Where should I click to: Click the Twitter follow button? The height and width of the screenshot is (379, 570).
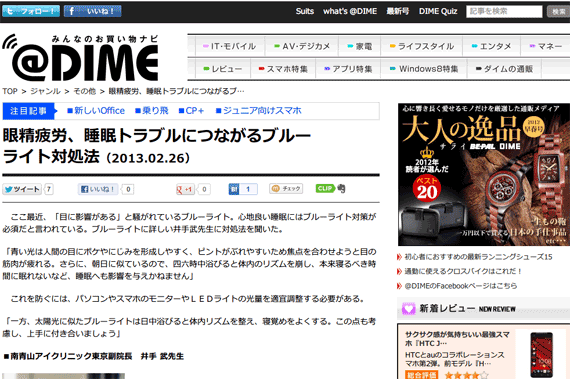click(31, 11)
